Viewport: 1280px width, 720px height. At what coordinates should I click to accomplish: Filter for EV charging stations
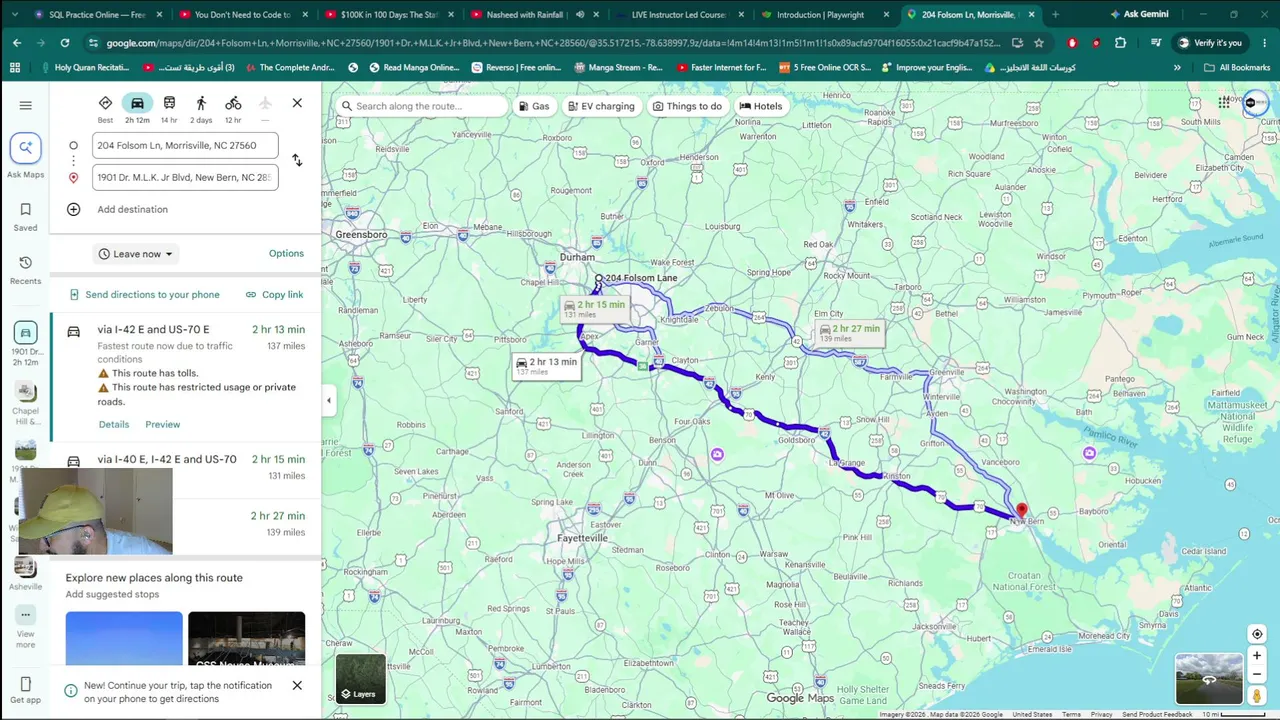[601, 106]
